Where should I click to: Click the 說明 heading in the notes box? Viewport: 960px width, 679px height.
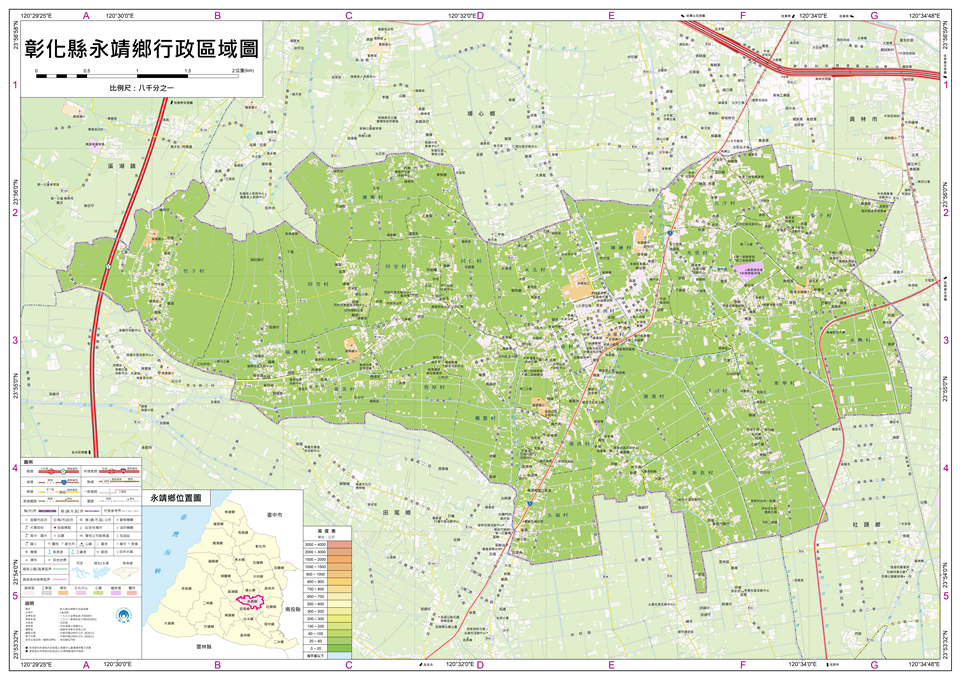pos(29,602)
